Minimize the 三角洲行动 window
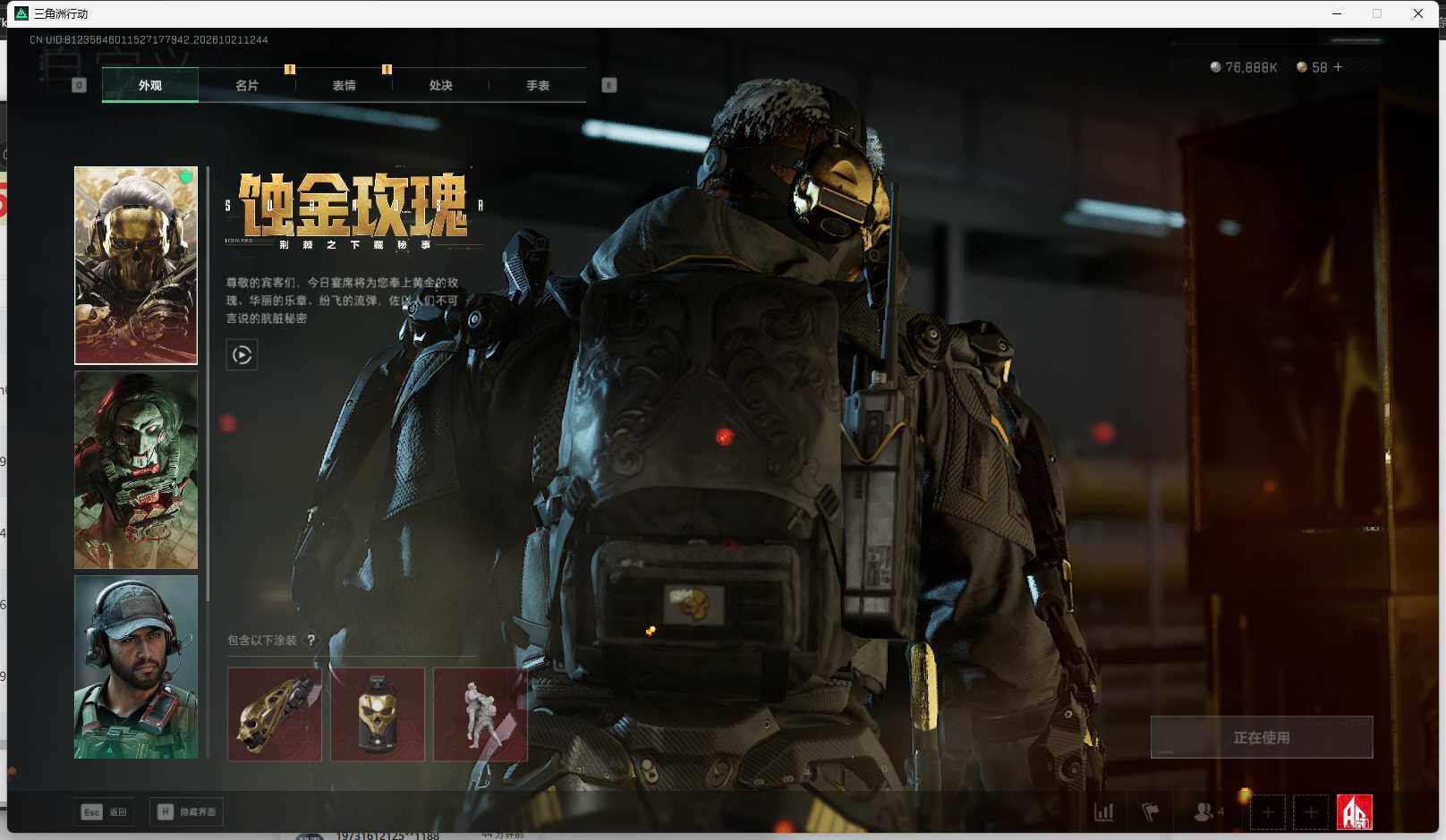The height and width of the screenshot is (840, 1446). tap(1337, 13)
